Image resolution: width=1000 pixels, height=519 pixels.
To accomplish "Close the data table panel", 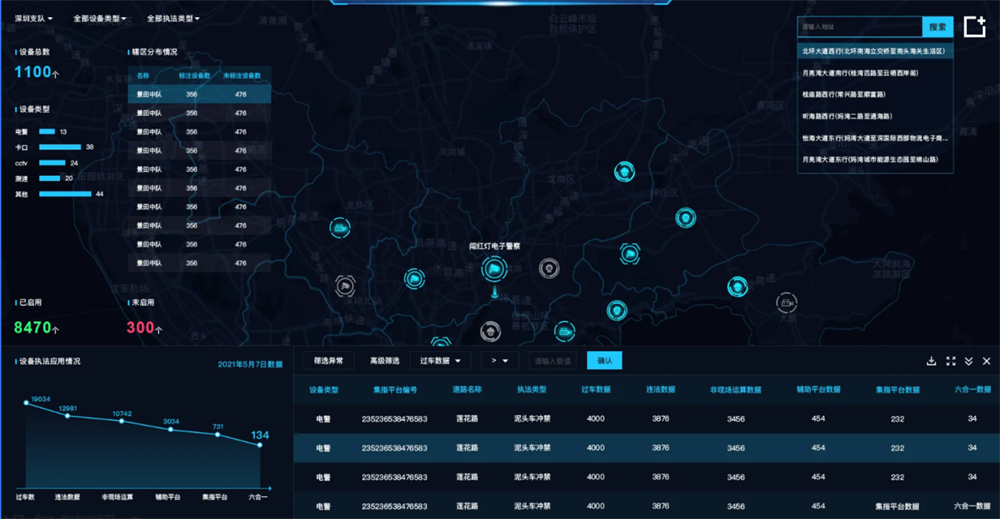I will (986, 361).
